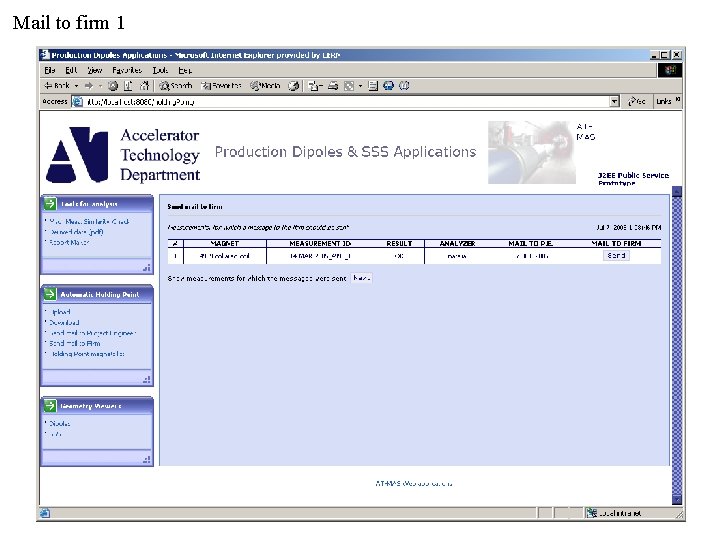Click the Go button next to the address bar

pyautogui.click(x=636, y=102)
